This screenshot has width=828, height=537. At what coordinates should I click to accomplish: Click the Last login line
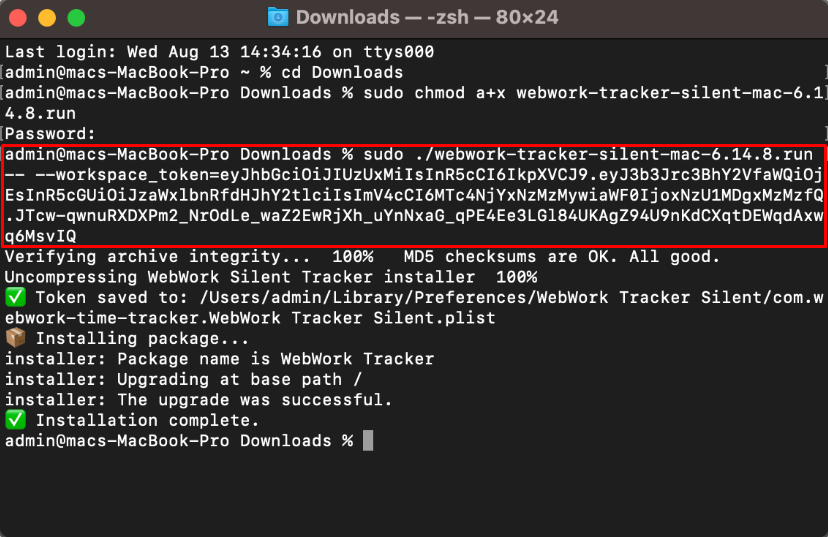[220, 52]
